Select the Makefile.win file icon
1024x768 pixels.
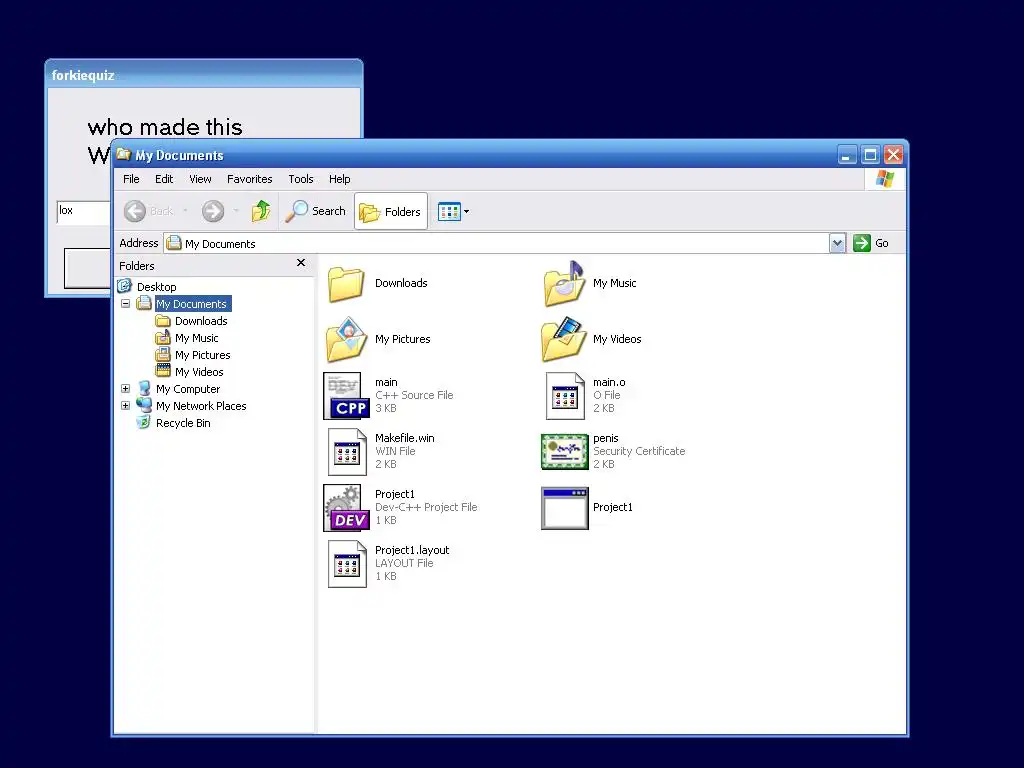pos(347,451)
